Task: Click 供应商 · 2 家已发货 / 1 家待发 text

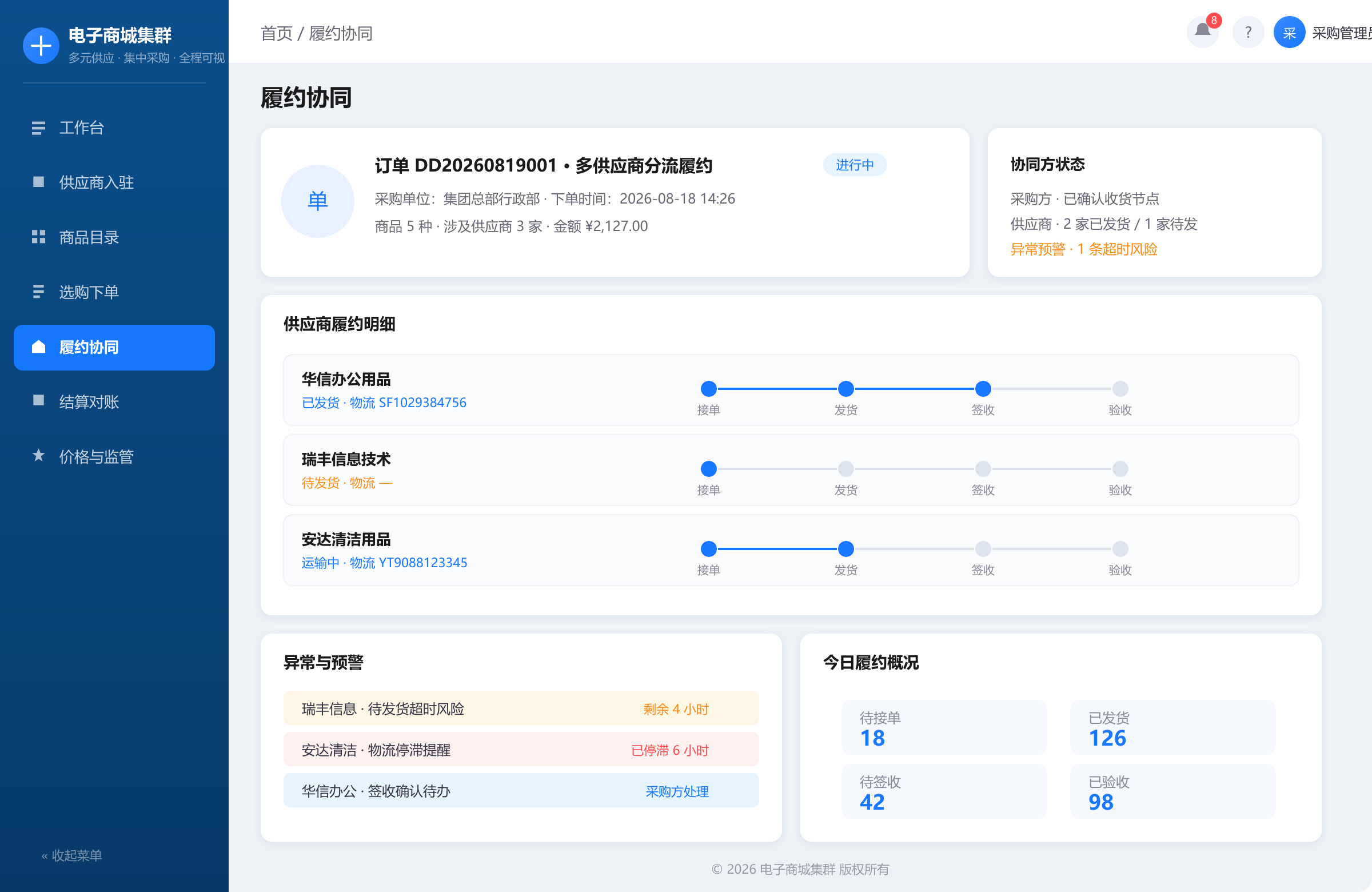Action: pos(1103,224)
